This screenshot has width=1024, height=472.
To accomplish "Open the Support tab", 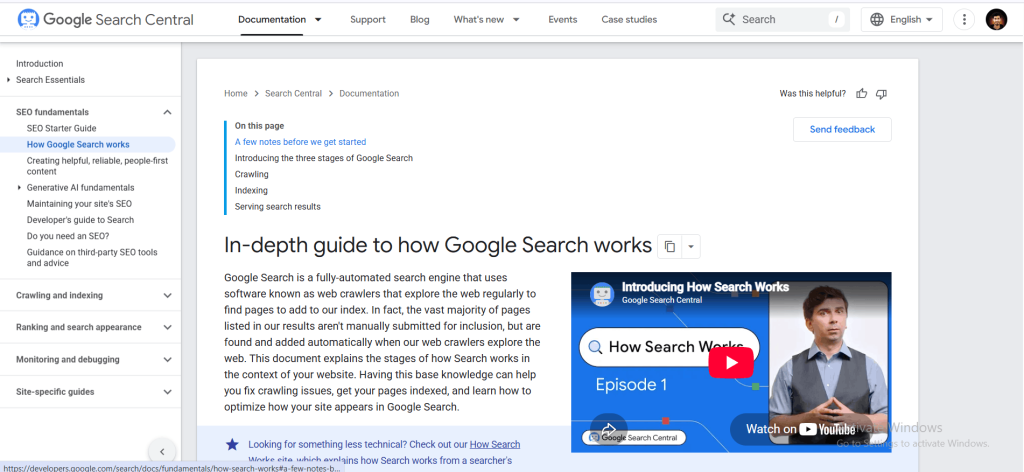I will pyautogui.click(x=368, y=20).
